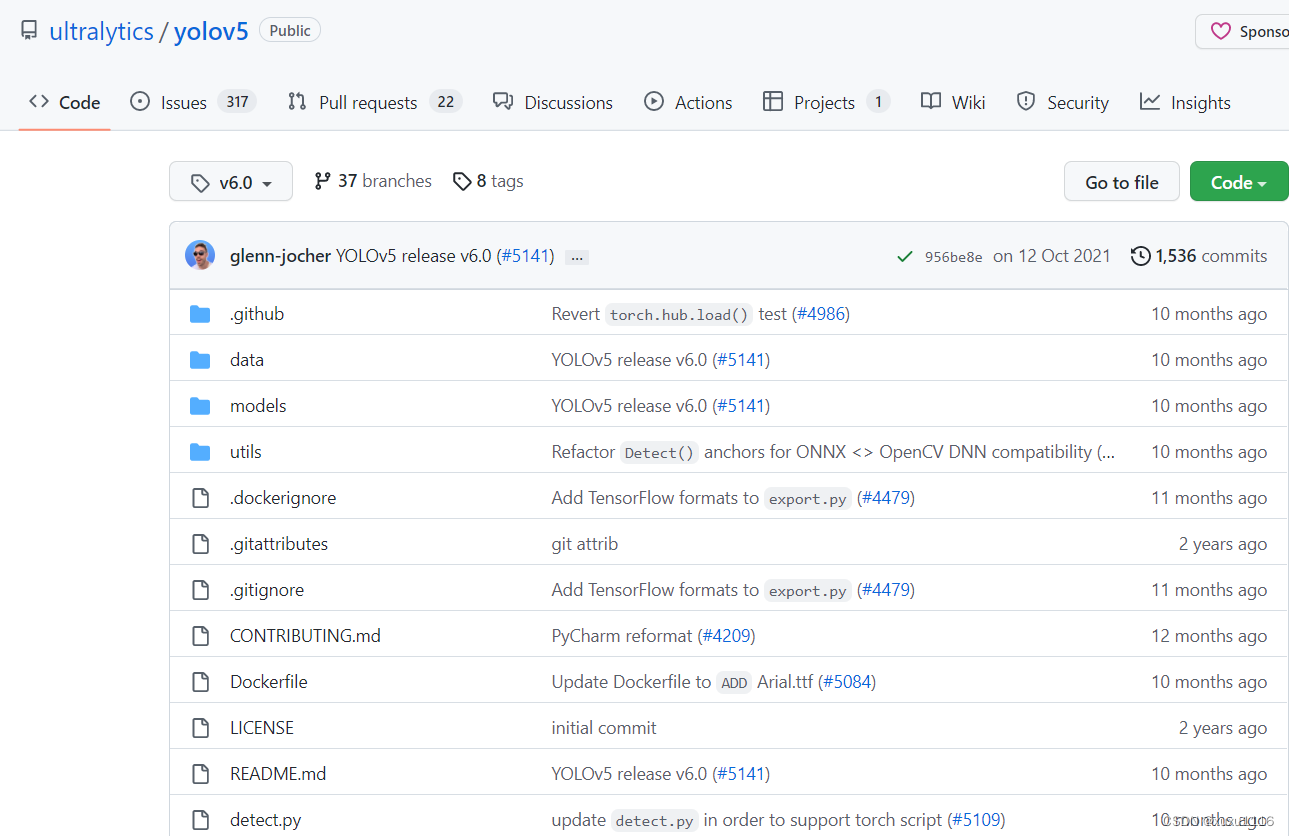Viewport: 1289px width, 836px height.
Task: Open commit hash 956be8e
Action: point(953,257)
